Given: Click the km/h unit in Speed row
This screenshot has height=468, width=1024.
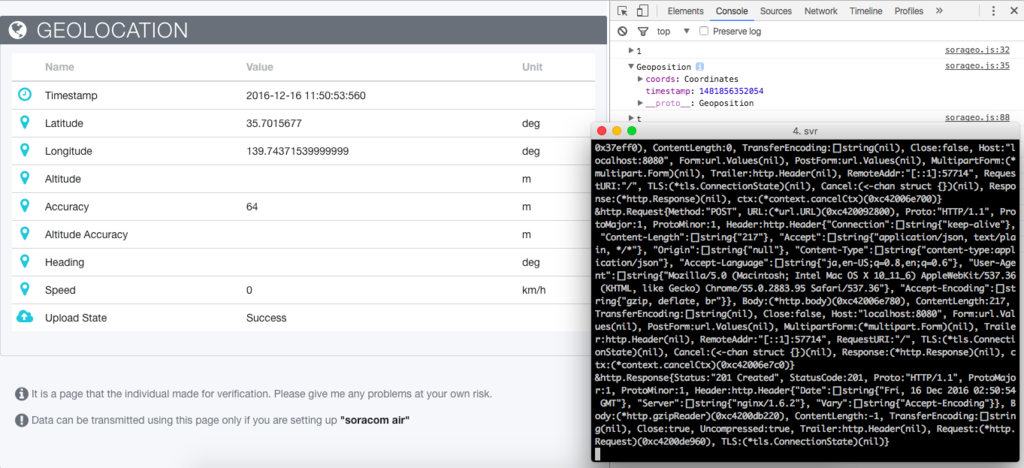Looking at the screenshot, I should click(x=534, y=290).
